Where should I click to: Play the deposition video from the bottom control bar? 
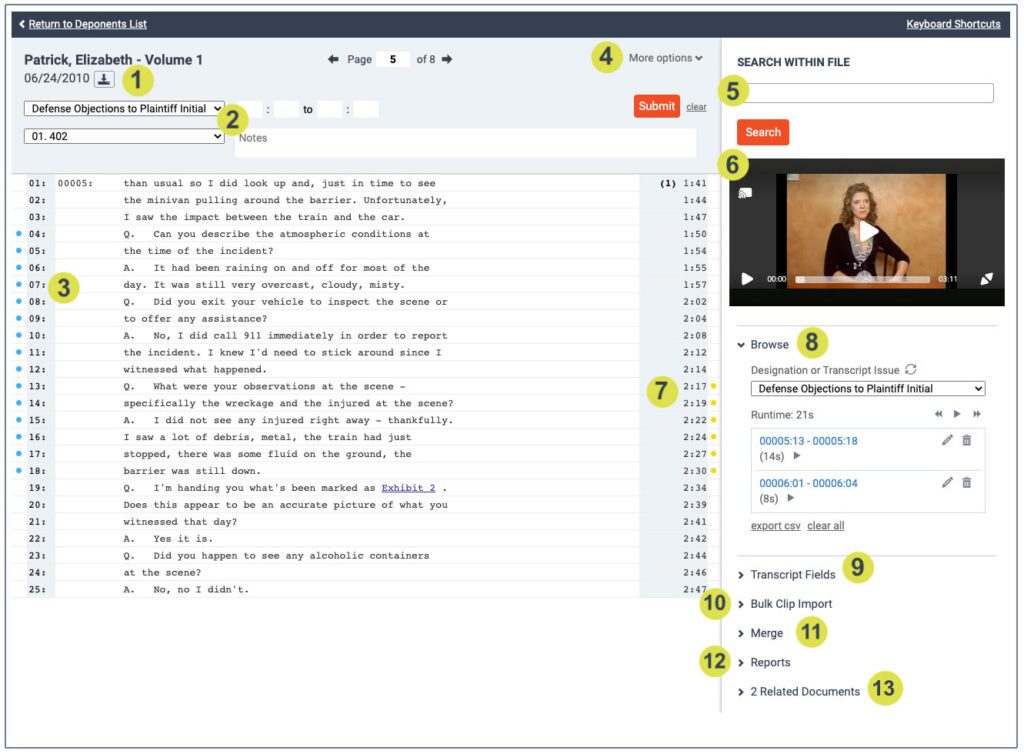click(x=747, y=279)
